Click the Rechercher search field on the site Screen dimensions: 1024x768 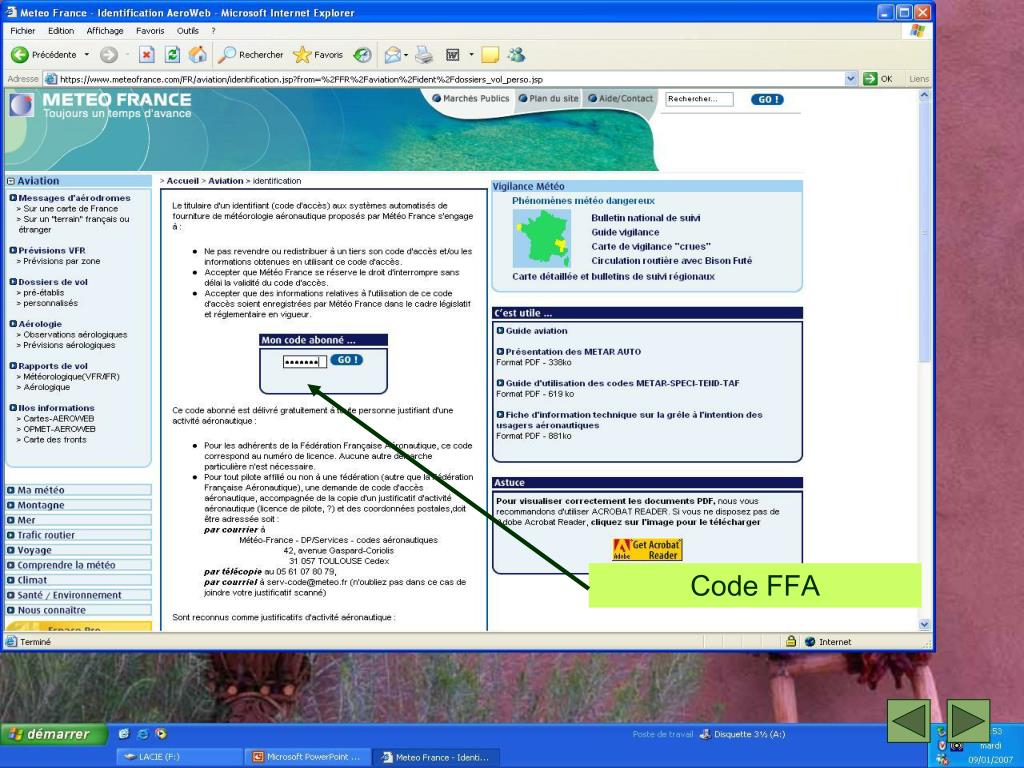pos(699,99)
